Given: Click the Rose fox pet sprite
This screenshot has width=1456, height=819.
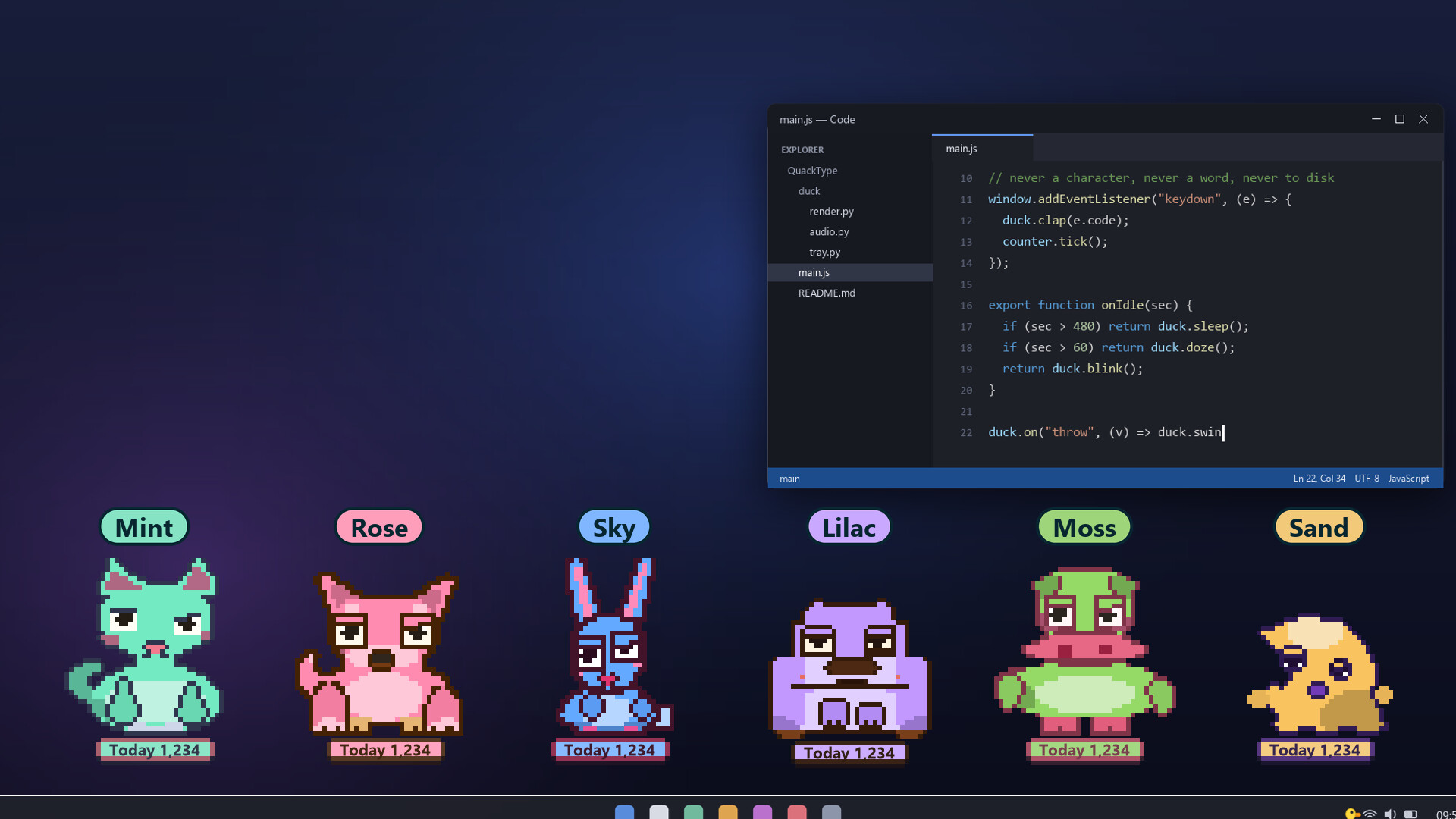Looking at the screenshot, I should 379,652.
